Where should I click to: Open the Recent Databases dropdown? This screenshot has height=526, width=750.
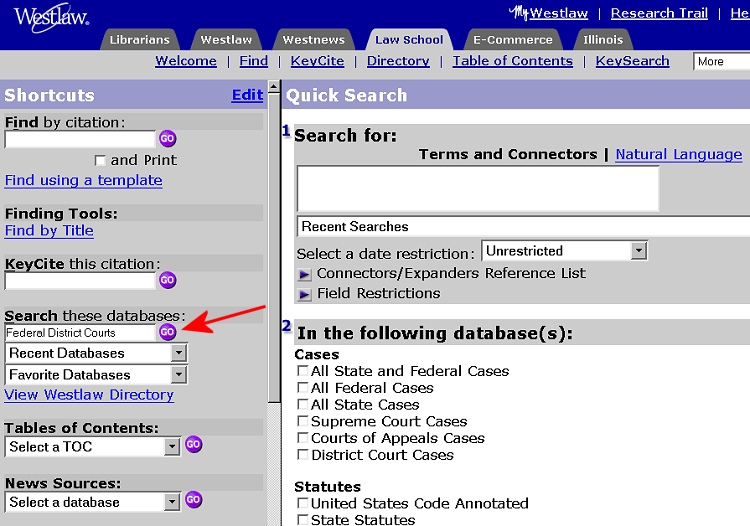[96, 353]
